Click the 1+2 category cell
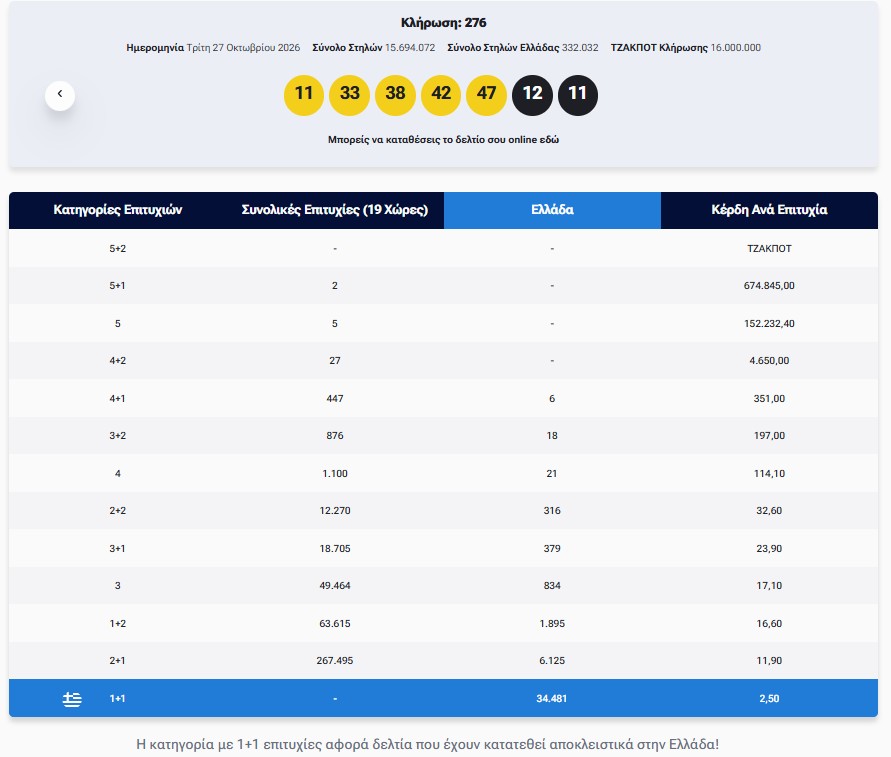891x757 pixels. tap(118, 623)
